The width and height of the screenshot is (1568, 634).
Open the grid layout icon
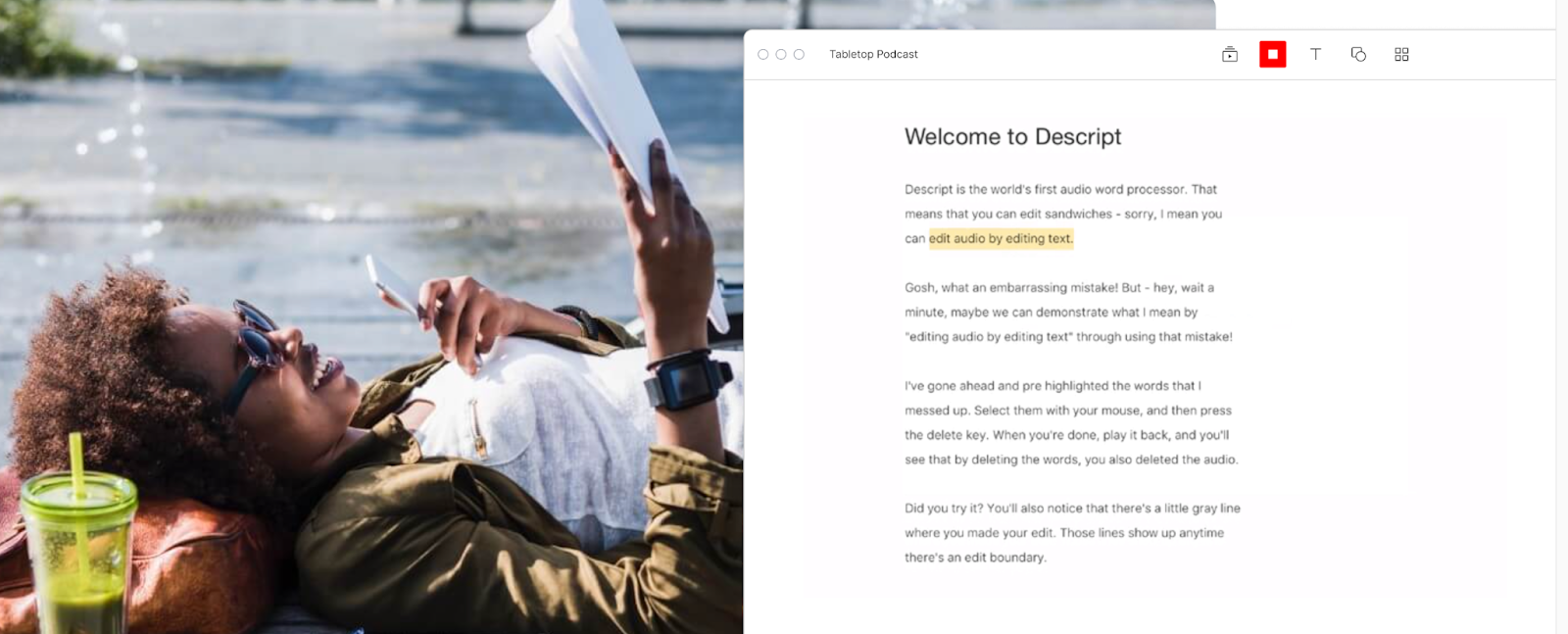(x=1401, y=55)
